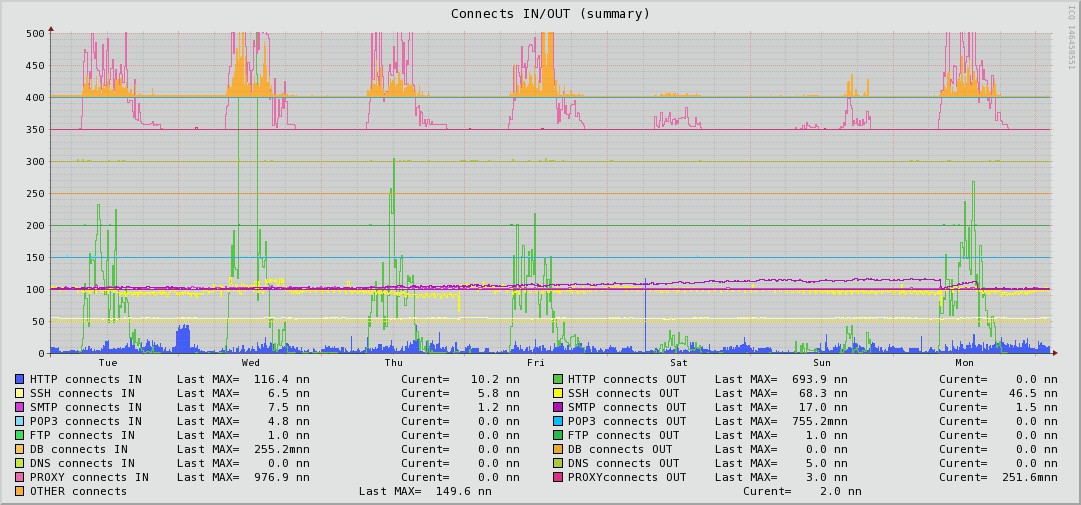Click the green FTP connects IN swatch
The image size is (1081, 505).
pyautogui.click(x=19, y=435)
